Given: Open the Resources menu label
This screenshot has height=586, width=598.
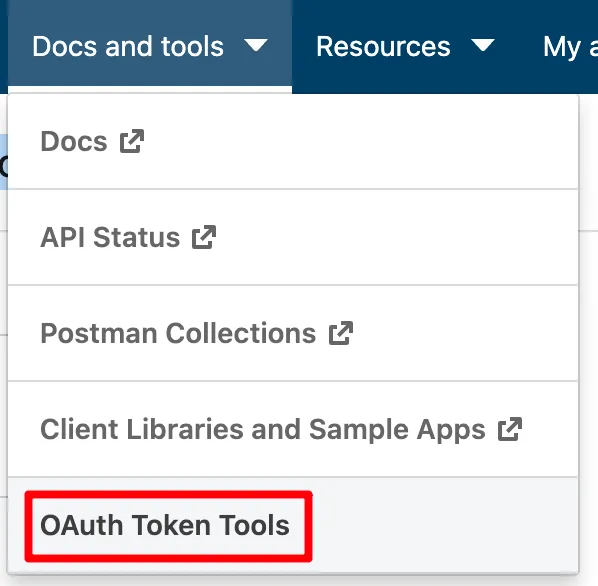Looking at the screenshot, I should coord(383,47).
